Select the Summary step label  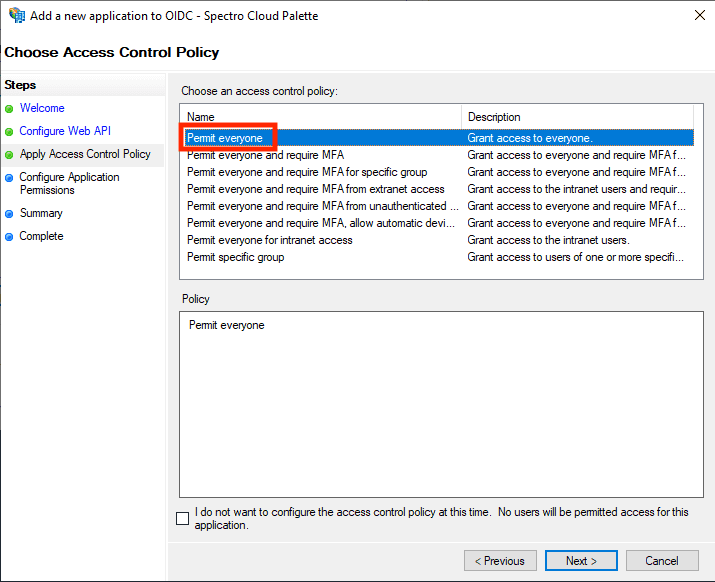pos(41,213)
